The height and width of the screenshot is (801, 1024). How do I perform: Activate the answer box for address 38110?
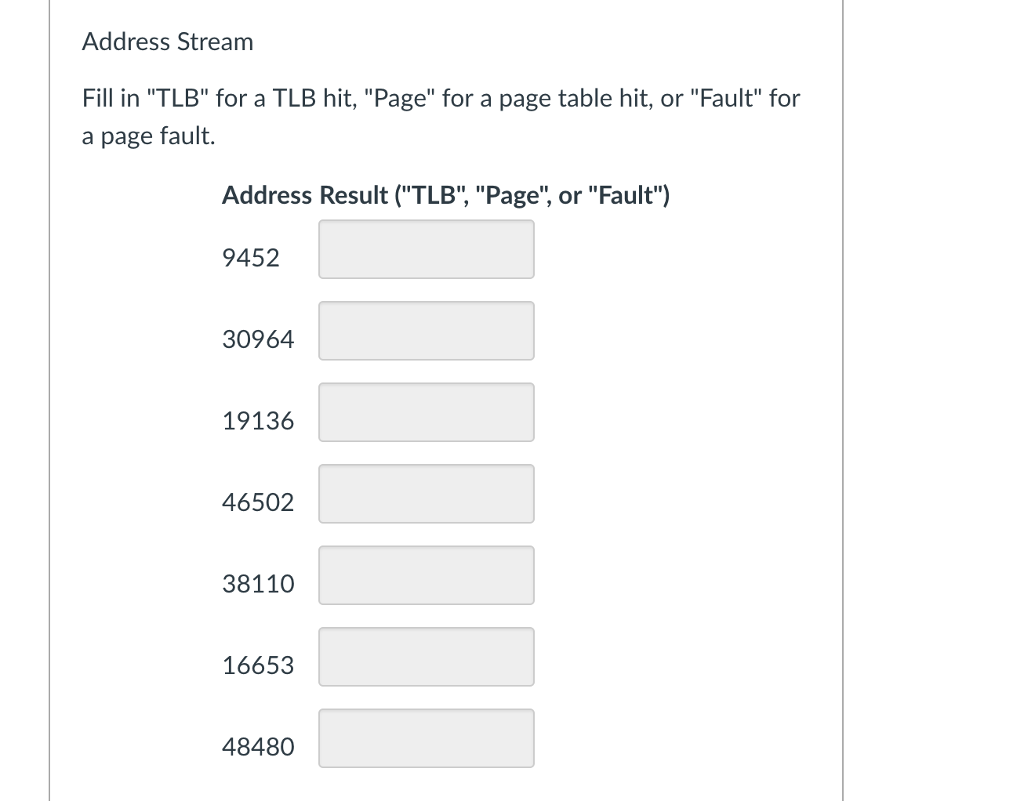[426, 576]
